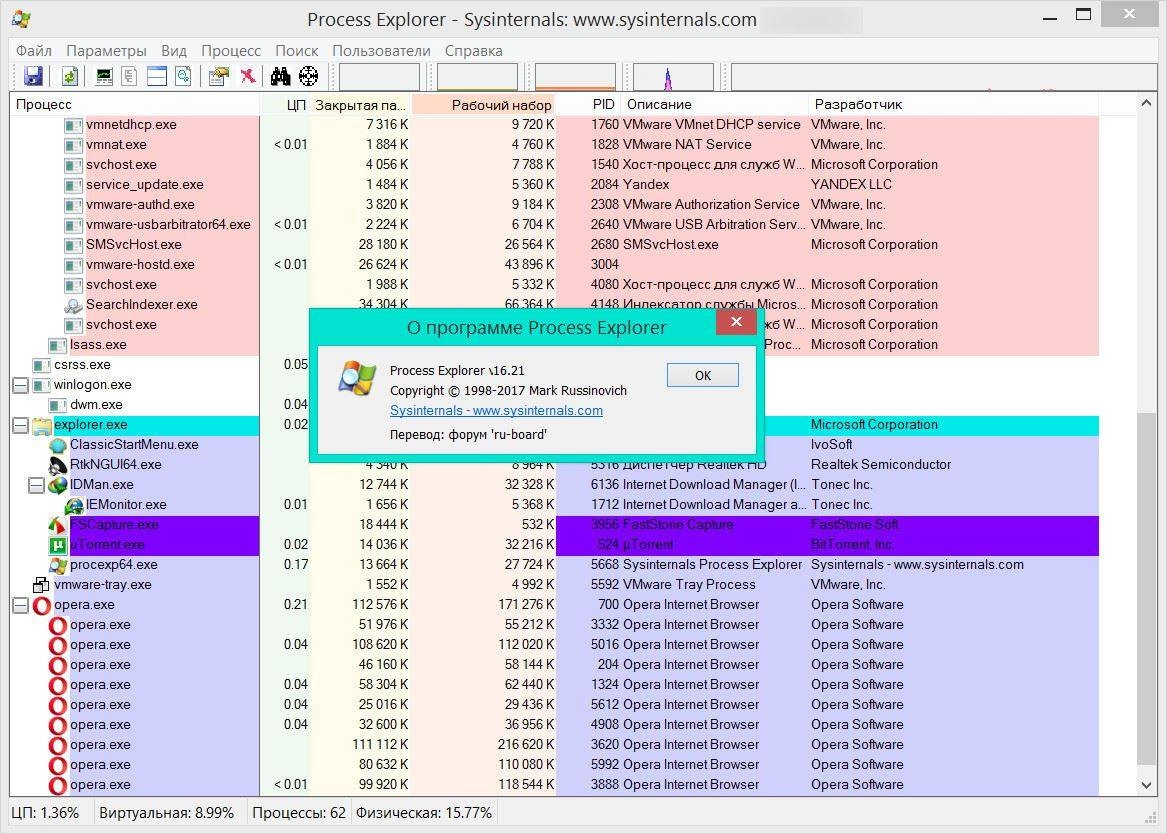This screenshot has height=834, width=1167.
Task: Sort by the Процесс column header
Action: (x=135, y=104)
